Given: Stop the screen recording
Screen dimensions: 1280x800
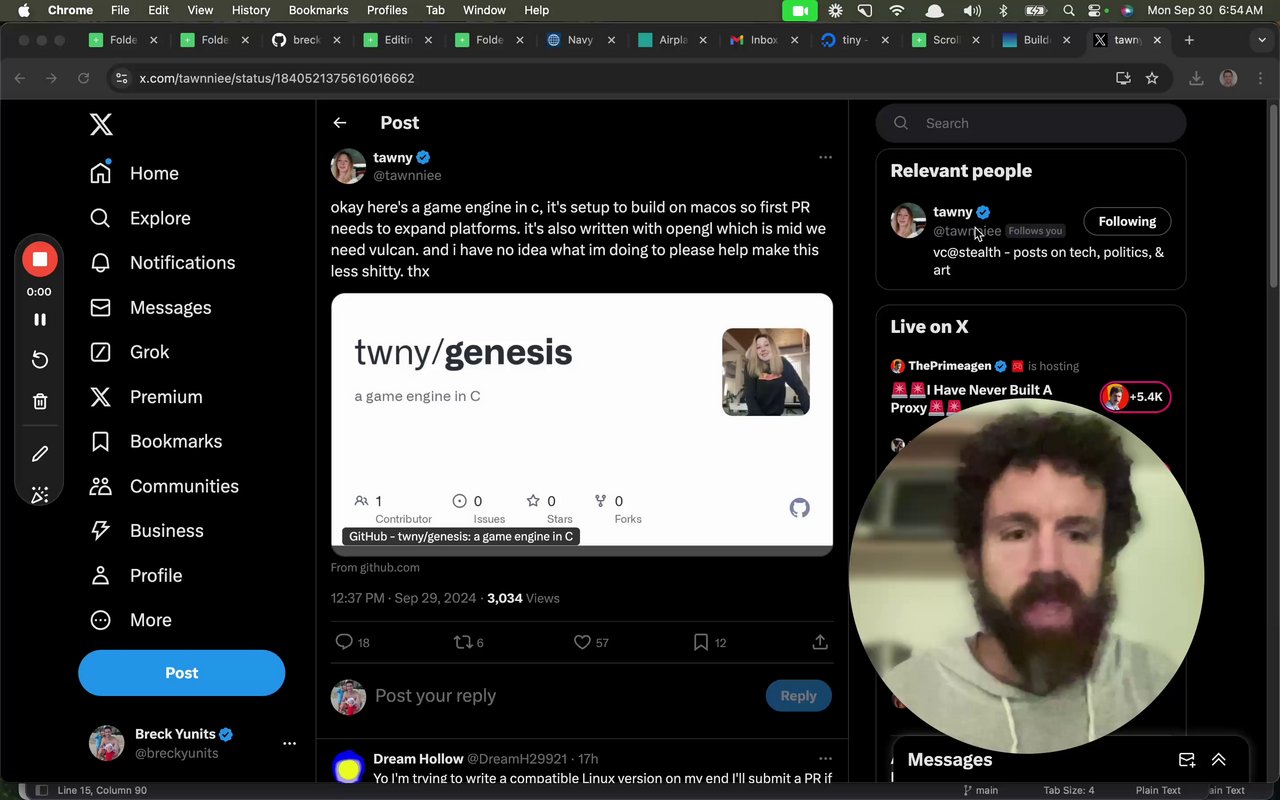Looking at the screenshot, I should pos(40,260).
